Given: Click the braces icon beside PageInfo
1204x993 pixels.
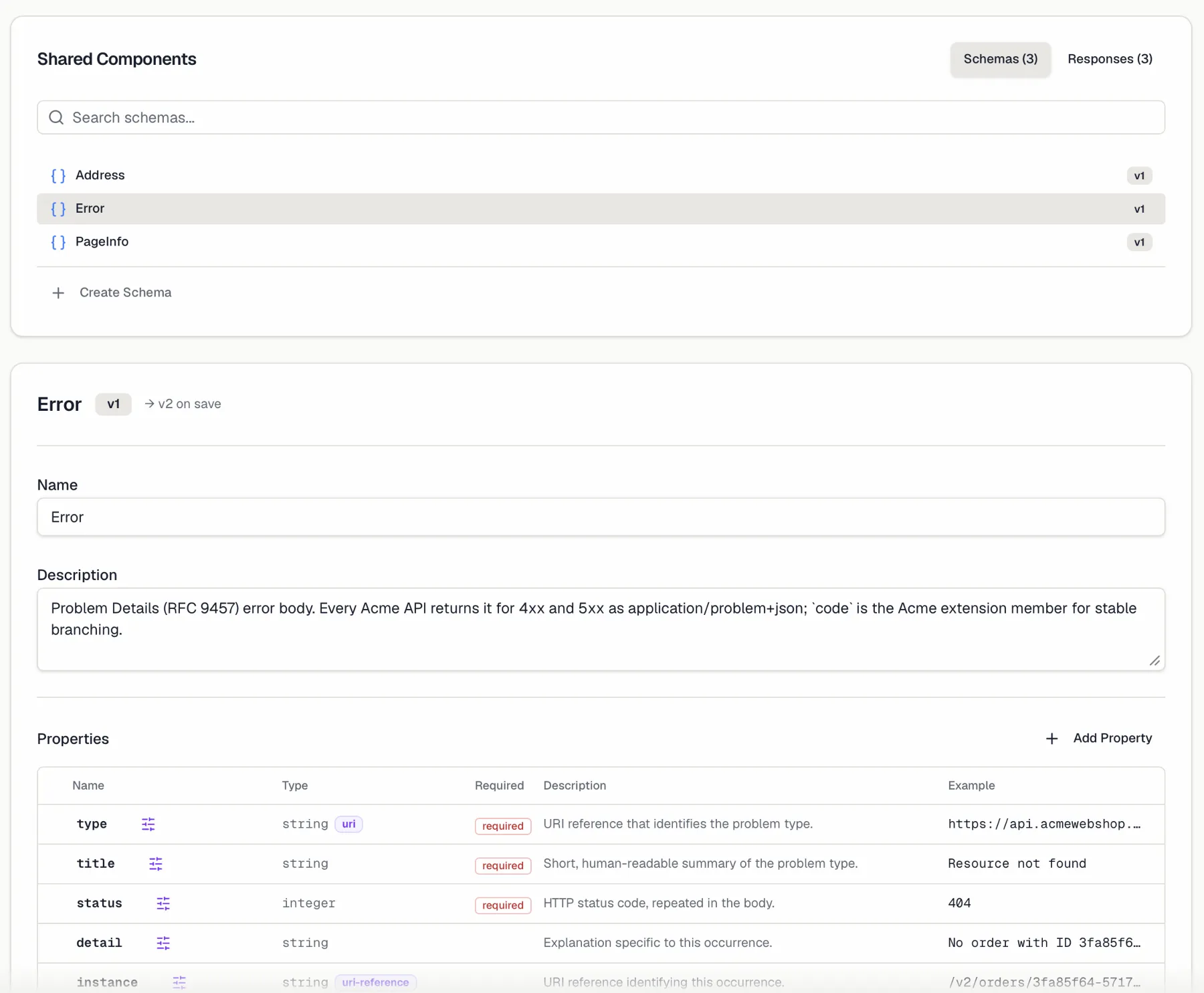Looking at the screenshot, I should coord(58,242).
